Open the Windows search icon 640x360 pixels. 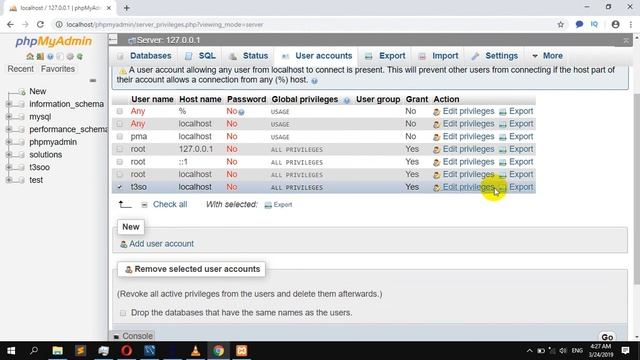34,351
